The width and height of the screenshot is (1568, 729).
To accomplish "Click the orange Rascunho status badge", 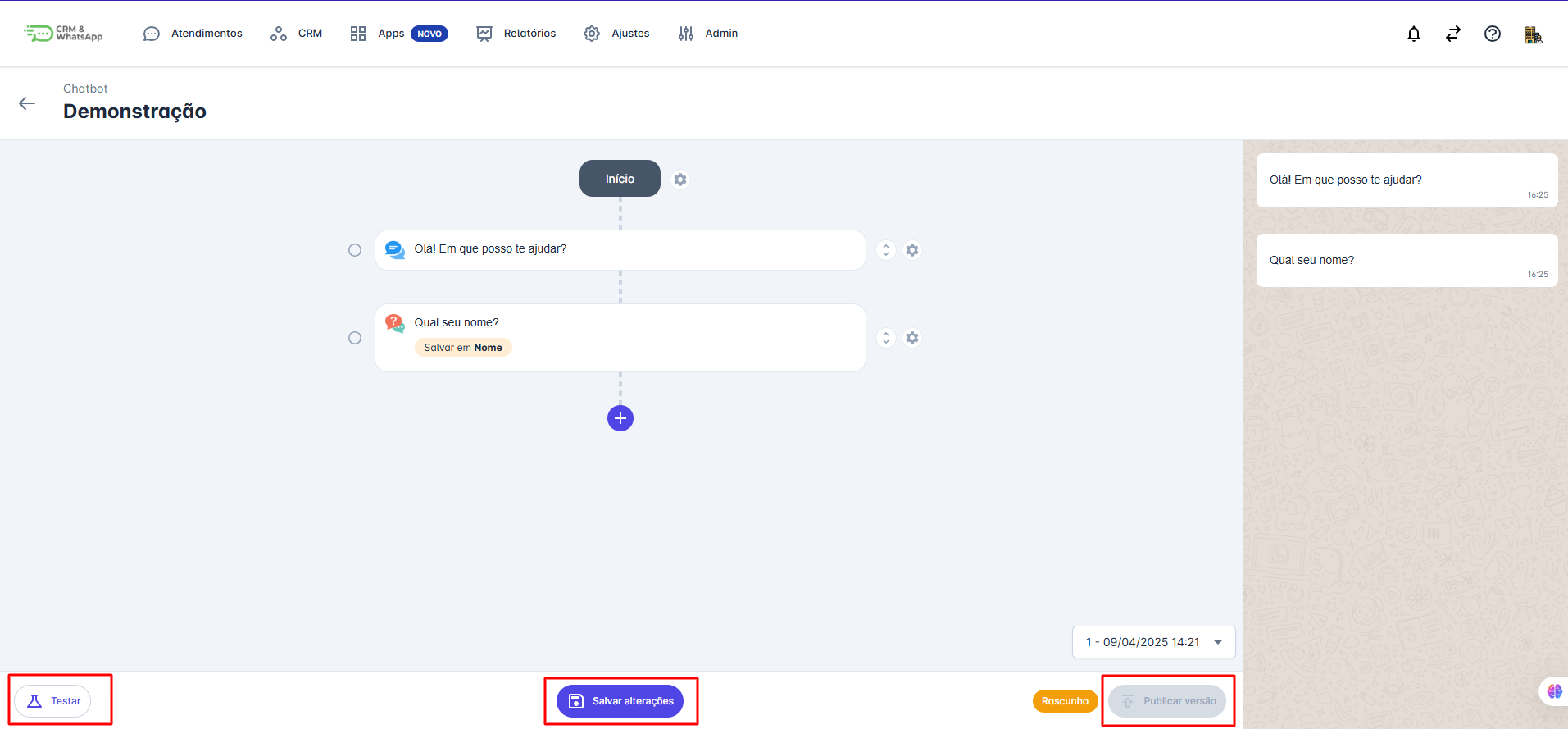I will [x=1064, y=701].
